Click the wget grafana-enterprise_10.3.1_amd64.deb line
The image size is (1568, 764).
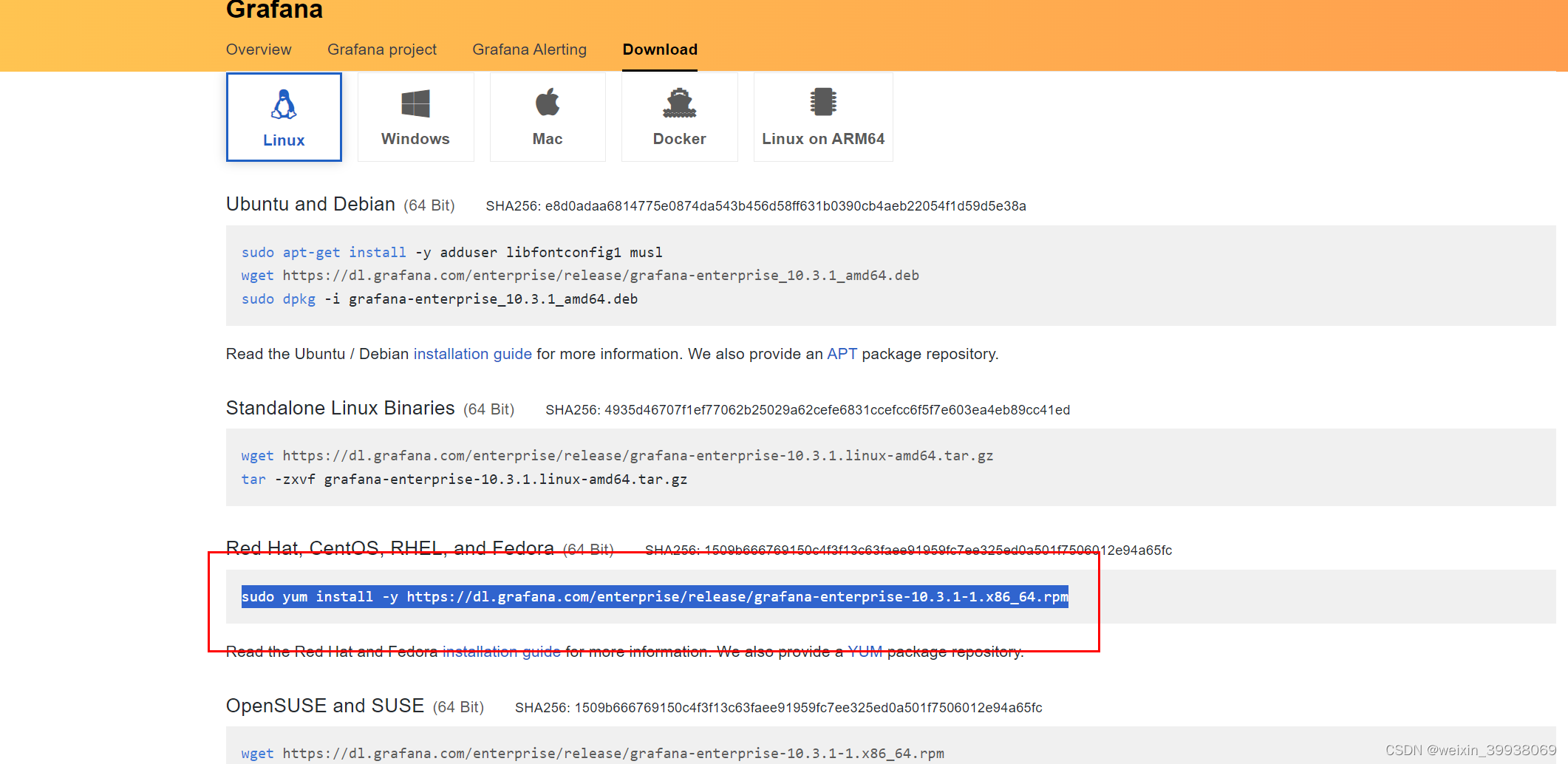point(580,276)
